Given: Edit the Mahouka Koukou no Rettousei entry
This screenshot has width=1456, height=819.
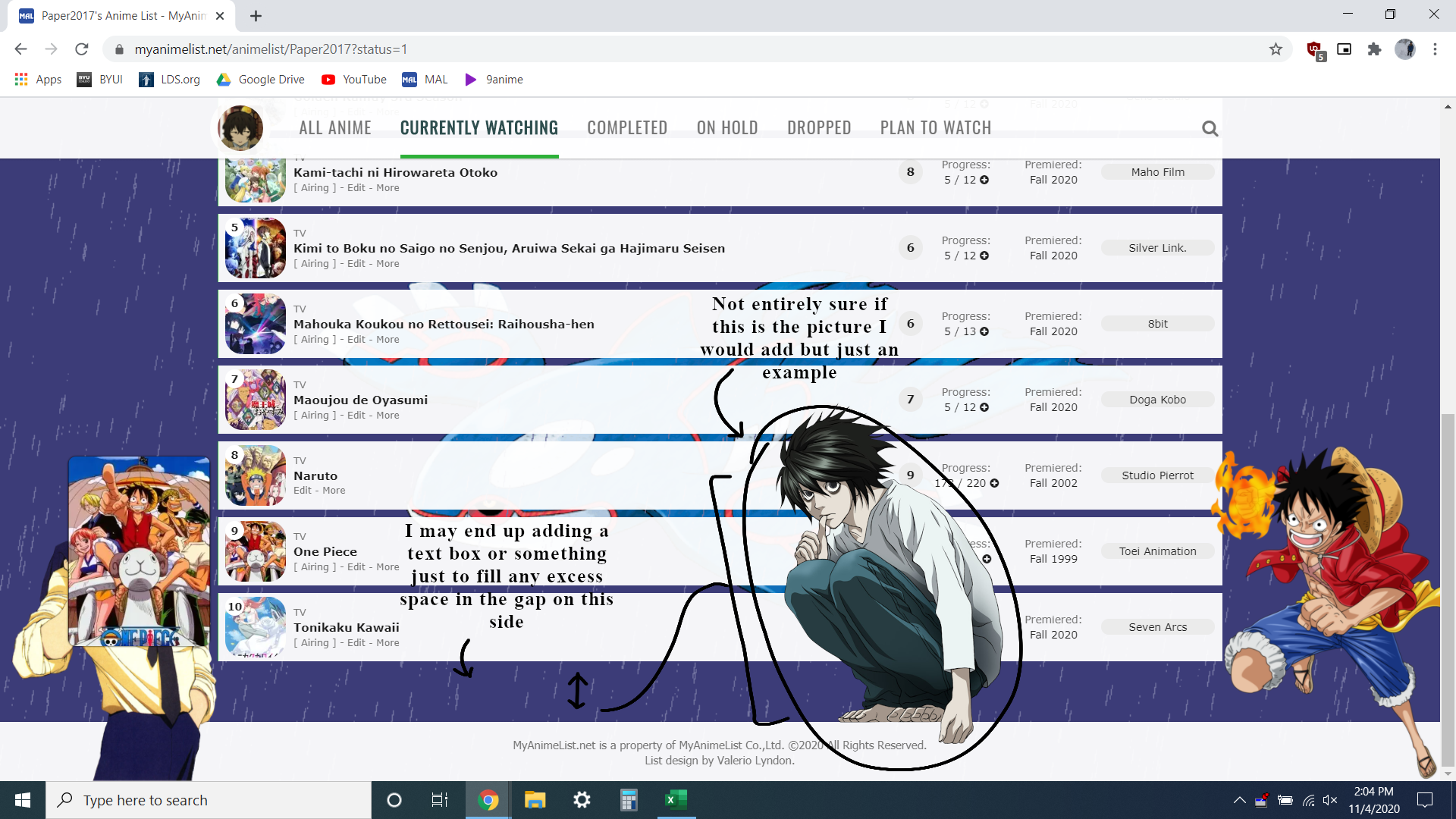Looking at the screenshot, I should (x=356, y=339).
